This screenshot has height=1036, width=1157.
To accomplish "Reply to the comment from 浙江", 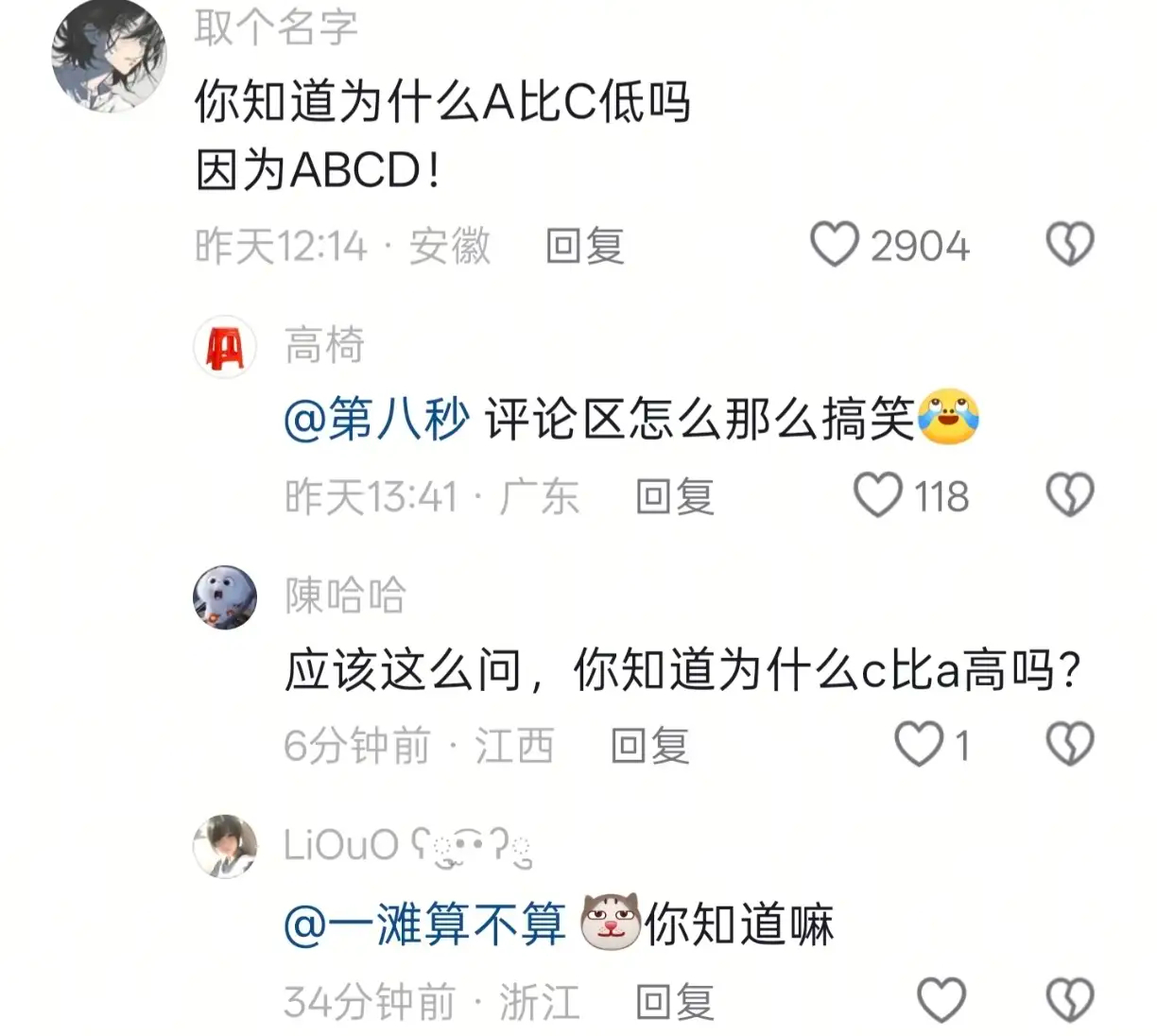I will 675,1002.
